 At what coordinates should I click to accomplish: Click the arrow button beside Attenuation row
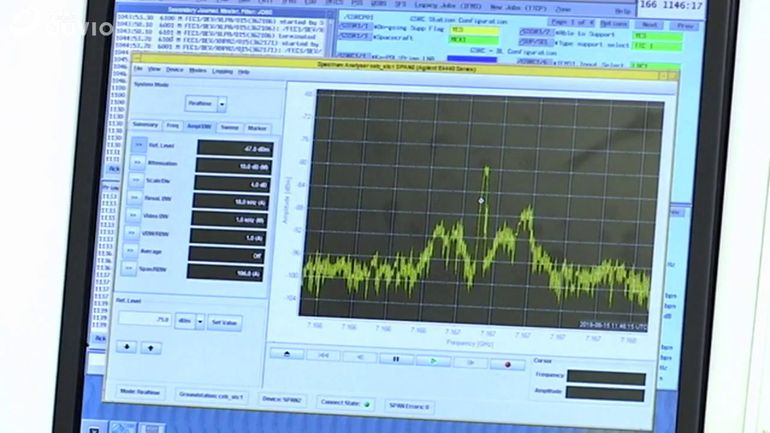pos(137,164)
